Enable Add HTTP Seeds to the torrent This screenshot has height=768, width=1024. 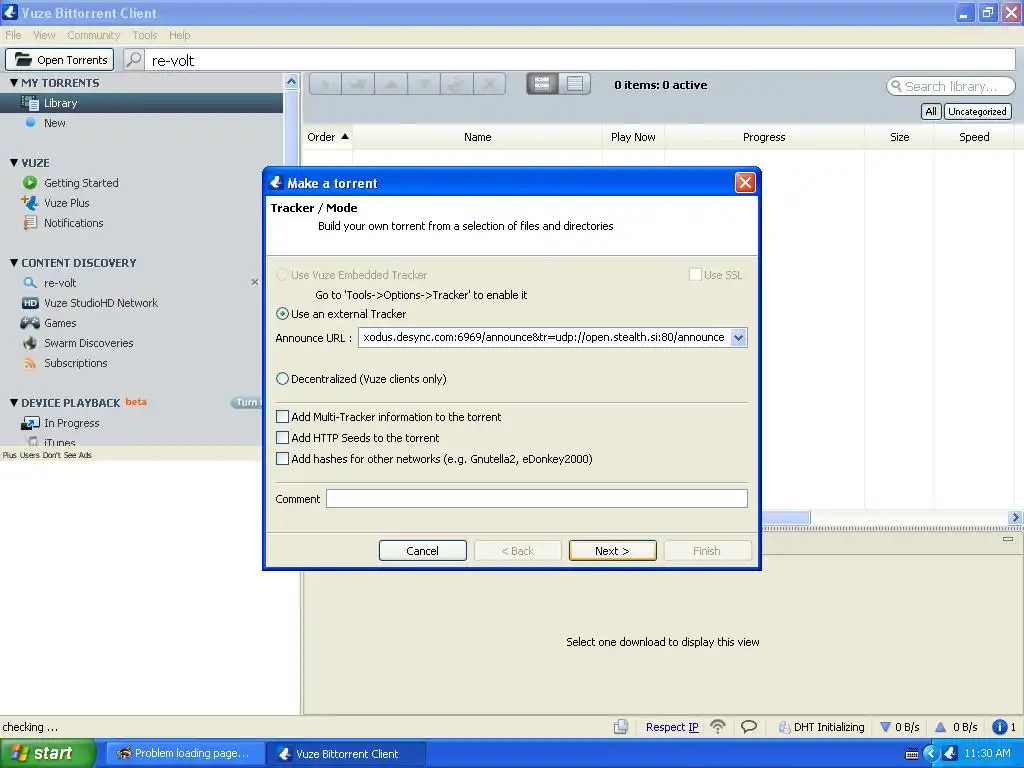click(282, 438)
